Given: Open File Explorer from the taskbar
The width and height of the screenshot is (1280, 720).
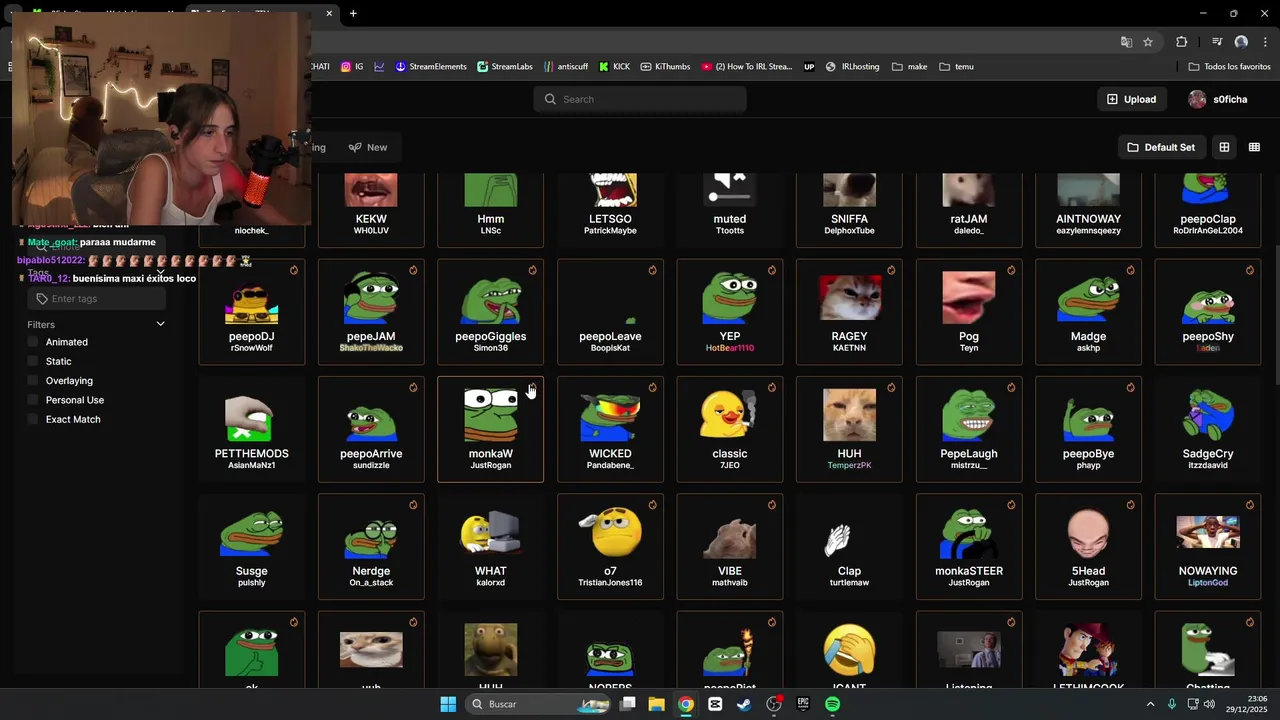Looking at the screenshot, I should coord(656,704).
